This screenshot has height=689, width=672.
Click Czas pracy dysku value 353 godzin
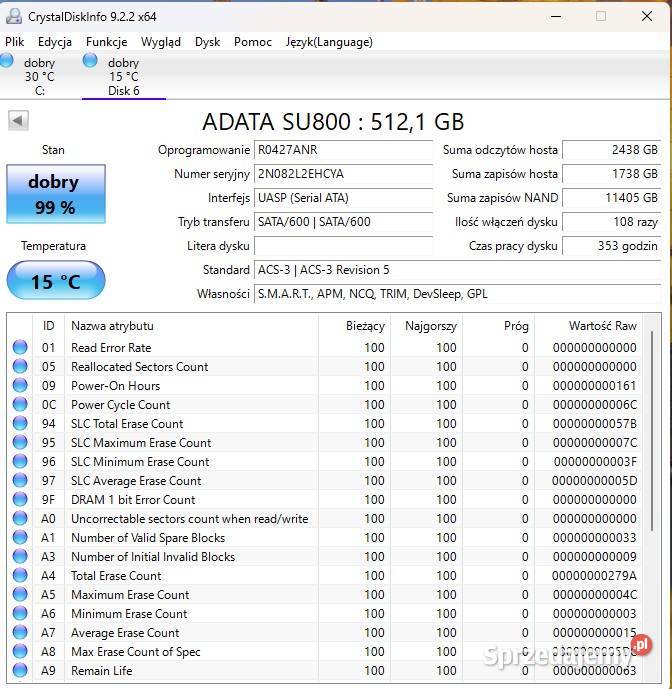click(612, 246)
